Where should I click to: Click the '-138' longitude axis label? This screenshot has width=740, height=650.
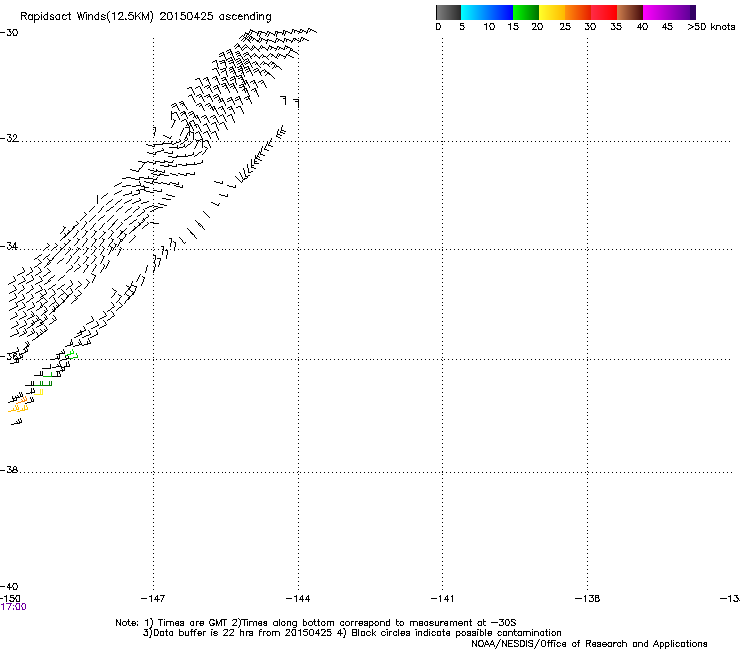pyautogui.click(x=588, y=599)
